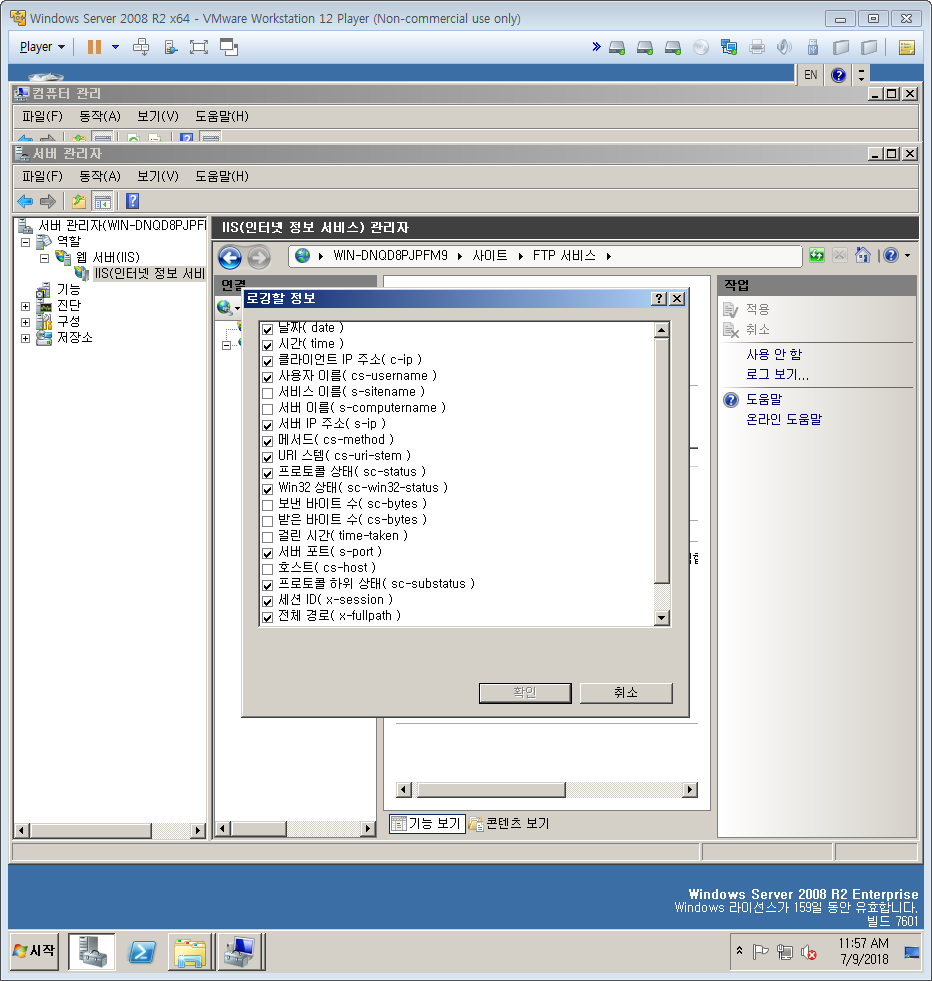Select IIS(인터넷 정보 서비스) tree item
Screen dimensions: 932x981
pos(149,273)
